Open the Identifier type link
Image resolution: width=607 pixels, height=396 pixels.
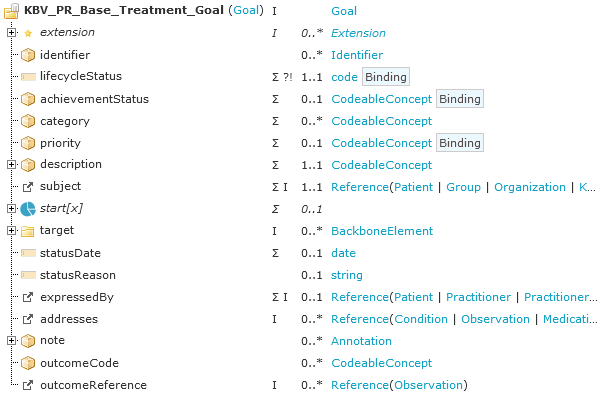coord(357,55)
